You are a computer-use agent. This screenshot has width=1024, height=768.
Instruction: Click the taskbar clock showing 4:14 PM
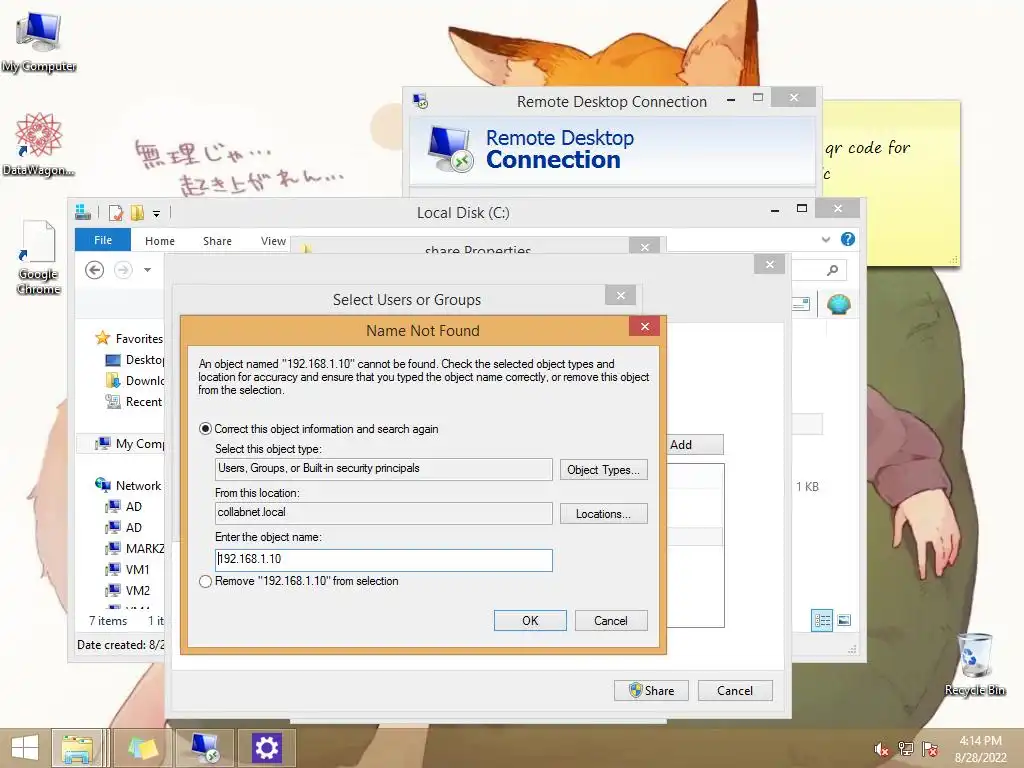980,741
